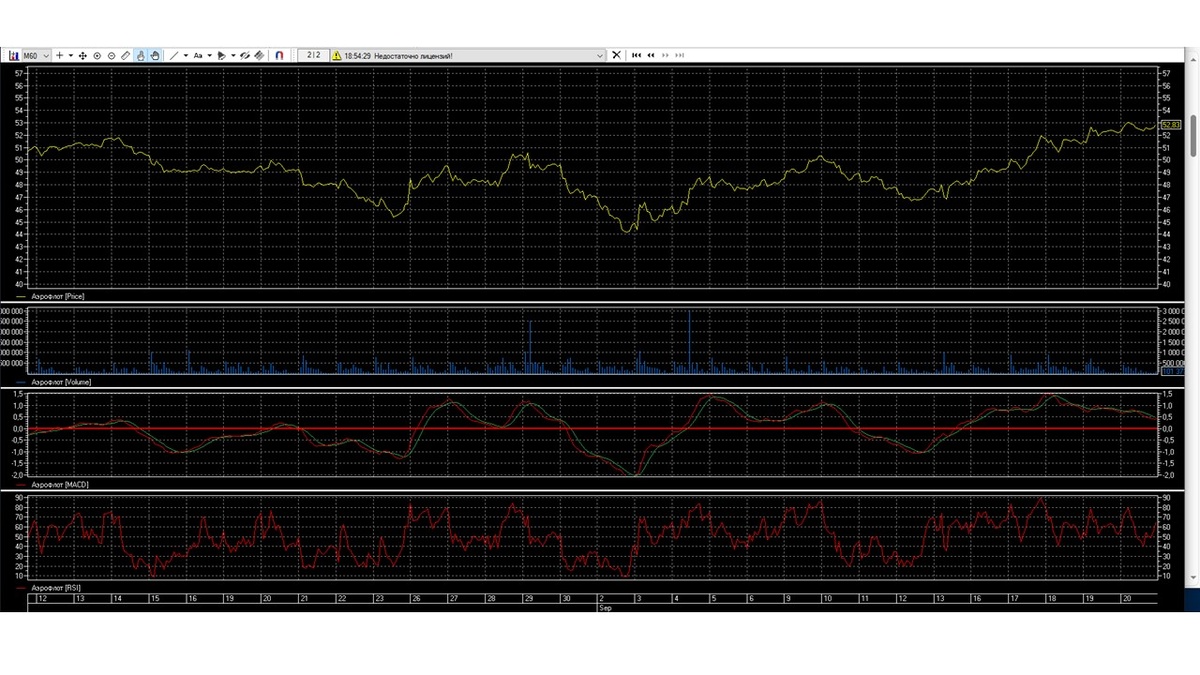Click the Sep month label on time axis
The width and height of the screenshot is (1200, 675).
604,607
